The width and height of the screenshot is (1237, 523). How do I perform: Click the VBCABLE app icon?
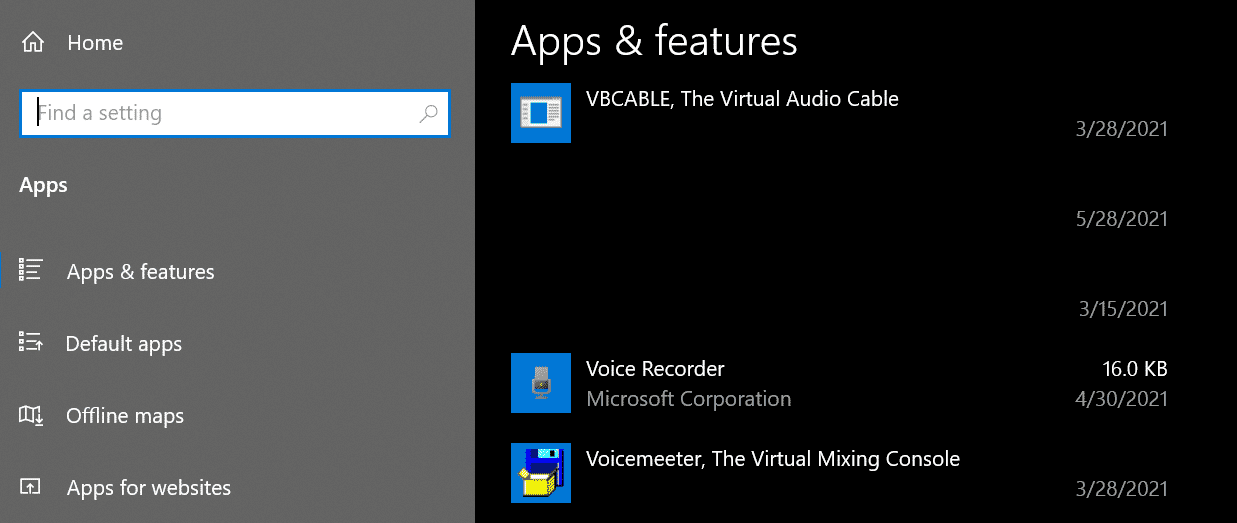541,113
